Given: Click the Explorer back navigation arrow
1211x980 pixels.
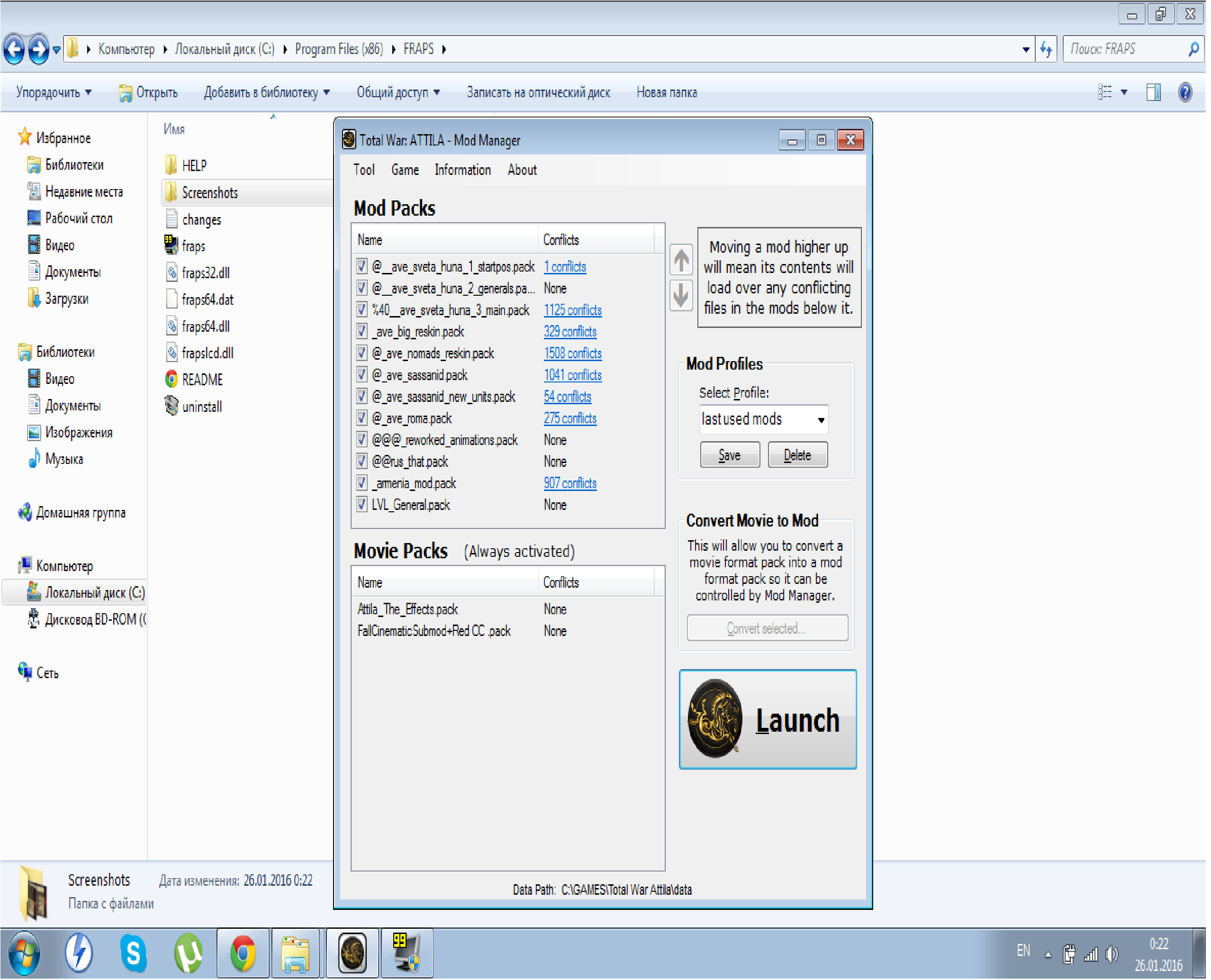Looking at the screenshot, I should coord(15,50).
